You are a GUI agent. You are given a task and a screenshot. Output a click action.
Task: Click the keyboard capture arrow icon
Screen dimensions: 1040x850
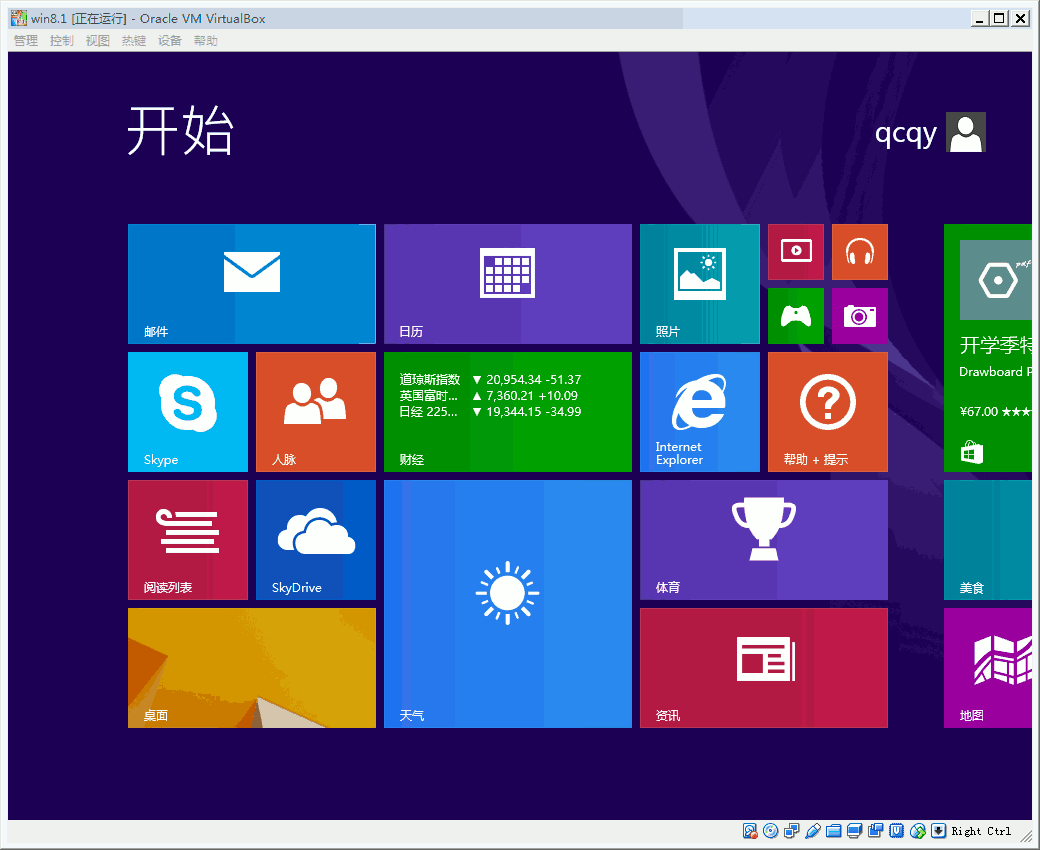(939, 831)
